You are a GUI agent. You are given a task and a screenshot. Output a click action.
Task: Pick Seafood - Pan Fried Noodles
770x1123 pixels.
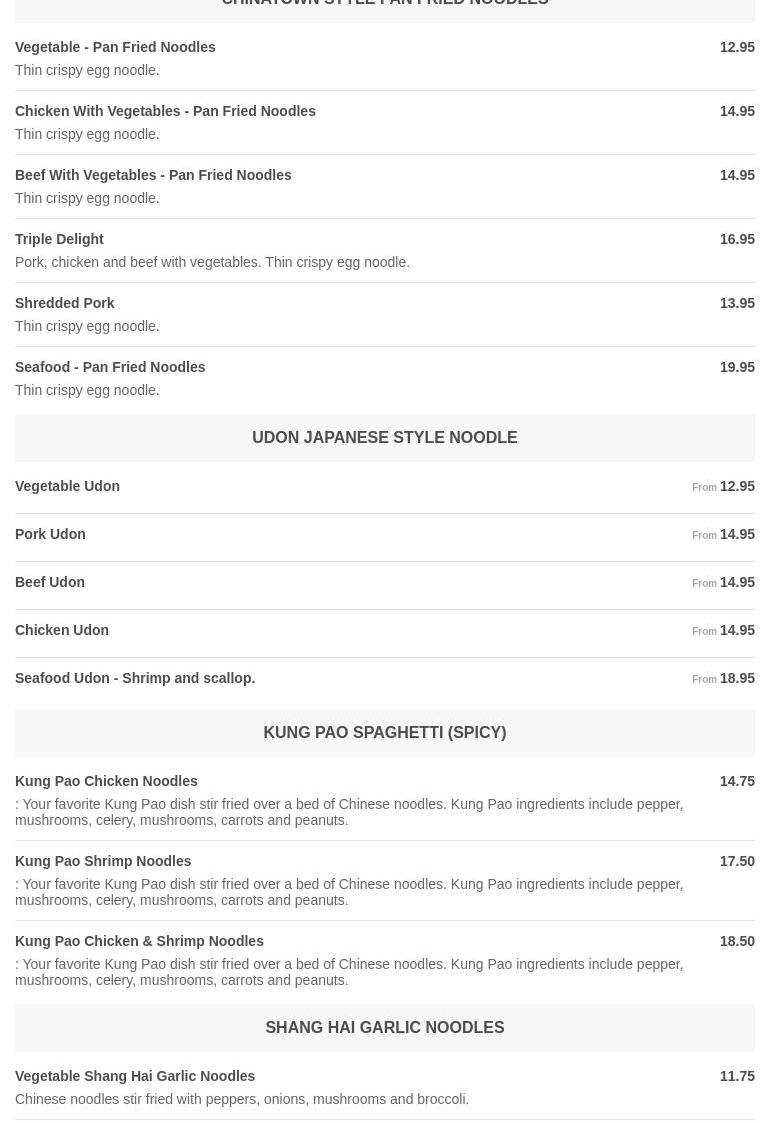(110, 367)
